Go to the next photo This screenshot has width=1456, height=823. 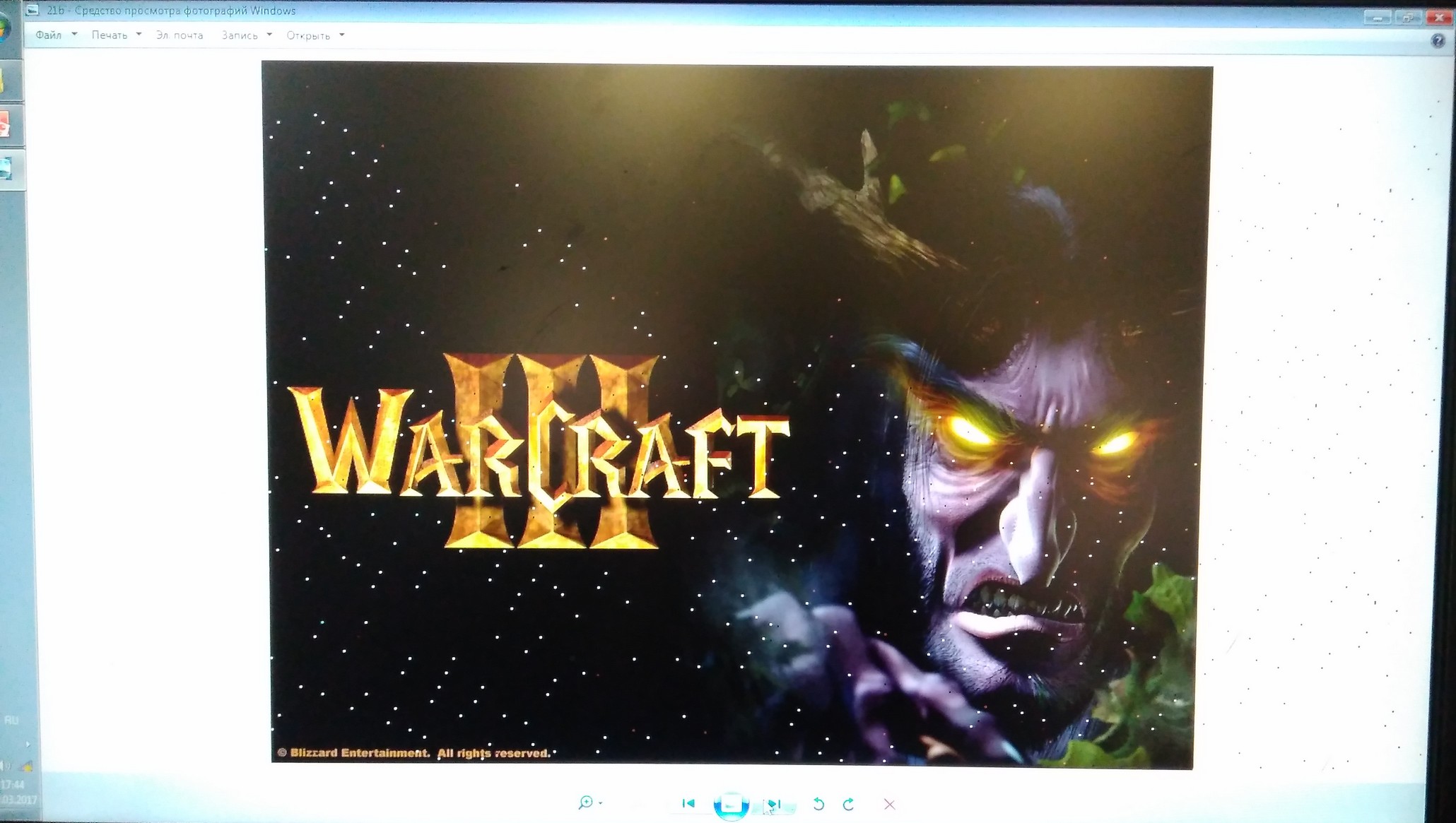pos(775,804)
